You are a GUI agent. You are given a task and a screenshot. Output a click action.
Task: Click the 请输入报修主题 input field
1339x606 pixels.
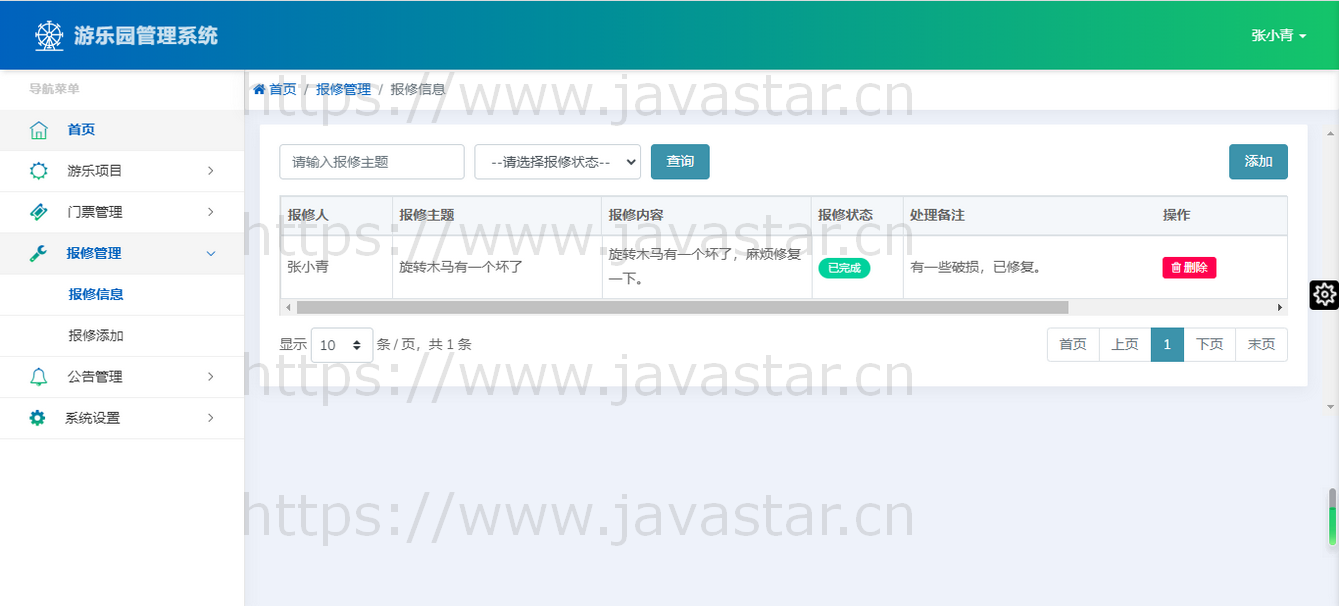tap(371, 162)
